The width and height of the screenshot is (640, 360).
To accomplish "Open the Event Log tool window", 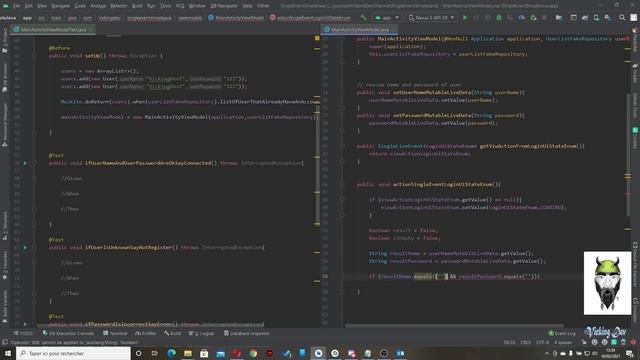I will (x=562, y=333).
